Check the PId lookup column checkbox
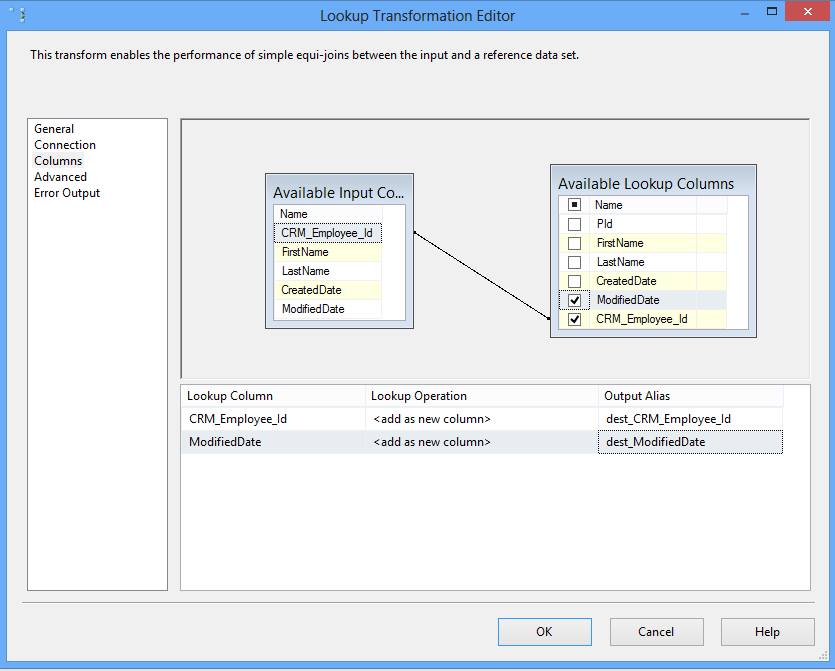The height and width of the screenshot is (671, 835). 574,224
